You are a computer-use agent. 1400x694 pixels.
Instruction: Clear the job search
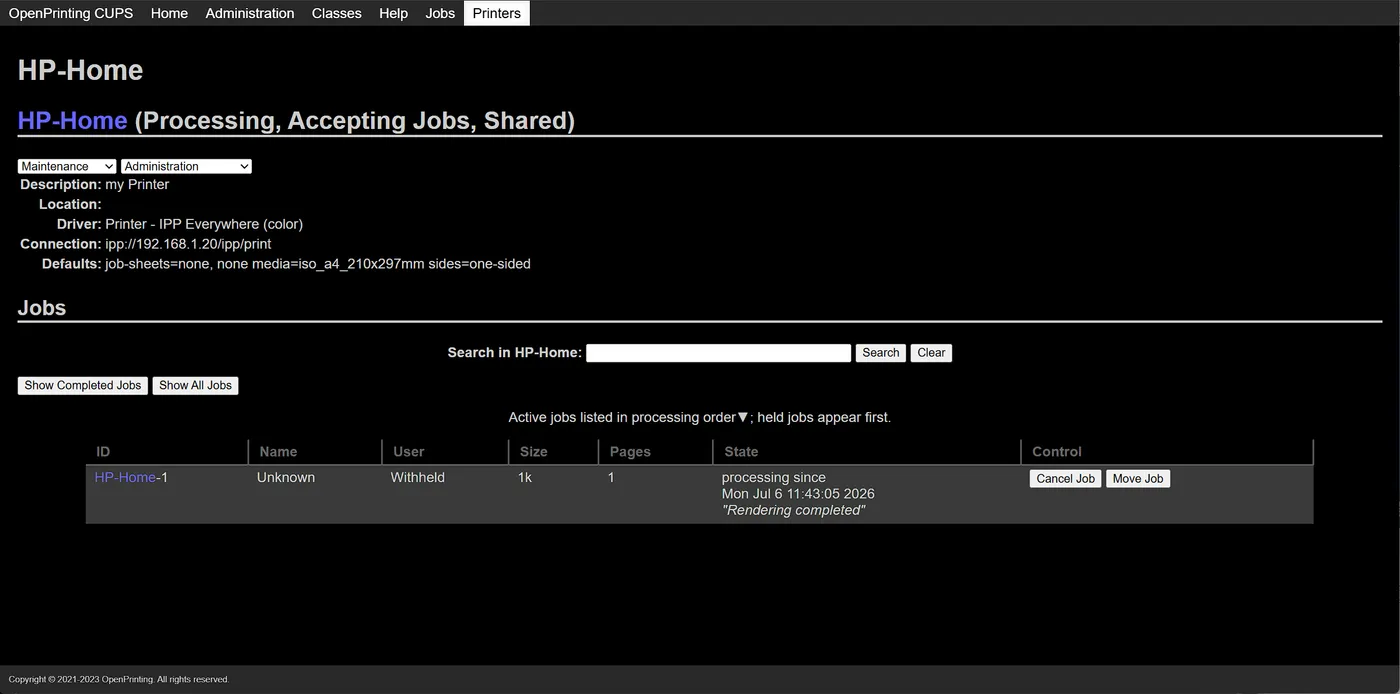(931, 353)
